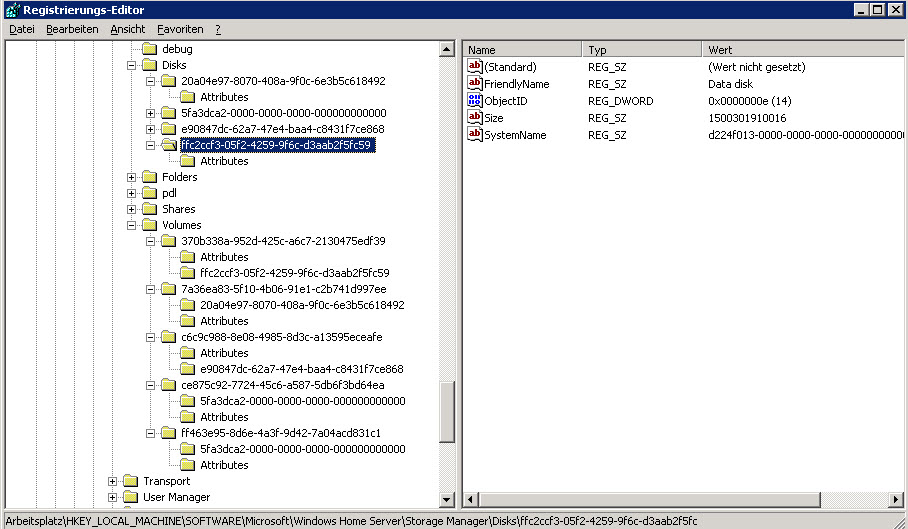The width and height of the screenshot is (908, 529).
Task: Expand the User Manager node
Action: (112, 498)
